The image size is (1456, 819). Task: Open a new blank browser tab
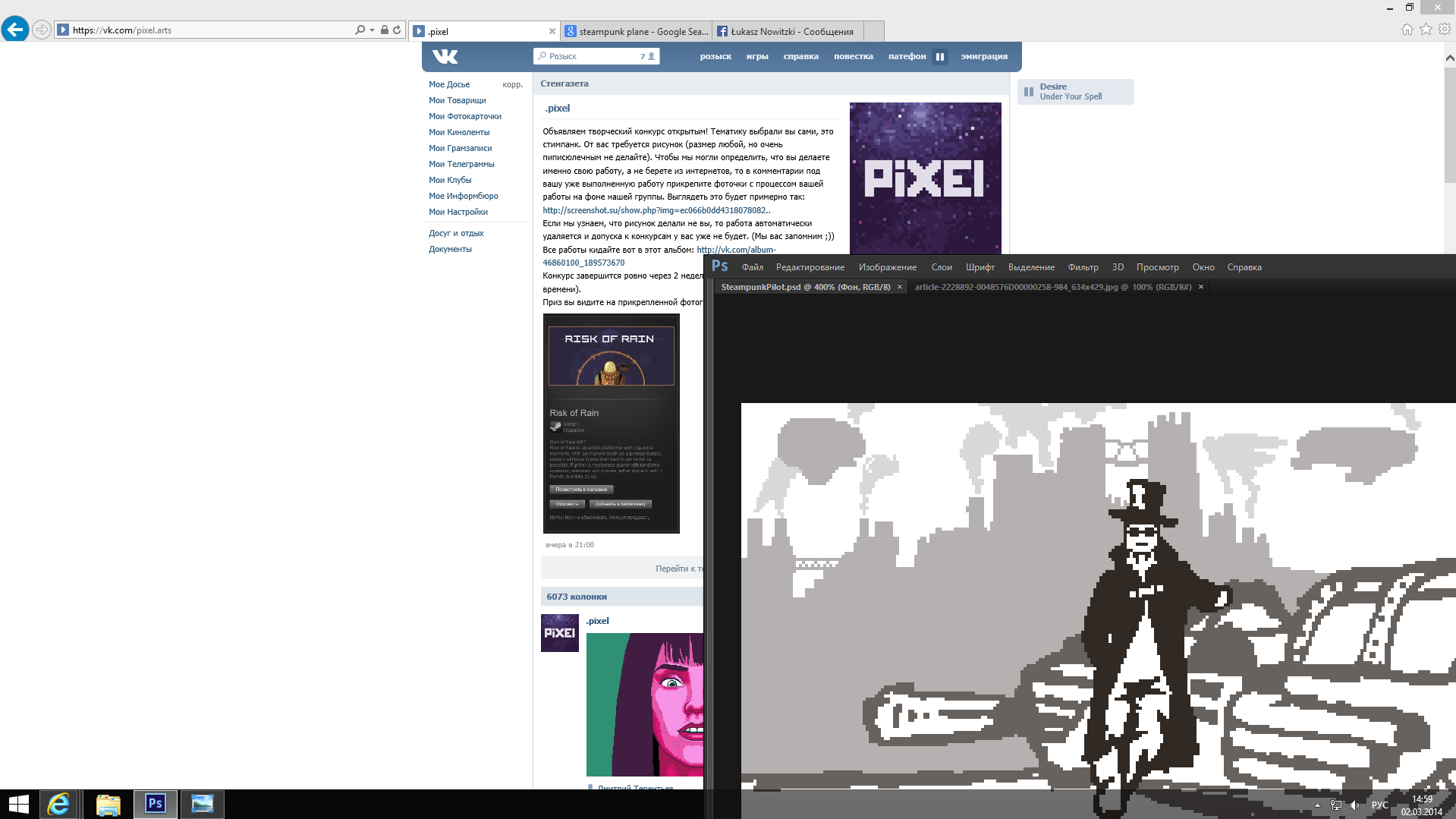tap(874, 31)
